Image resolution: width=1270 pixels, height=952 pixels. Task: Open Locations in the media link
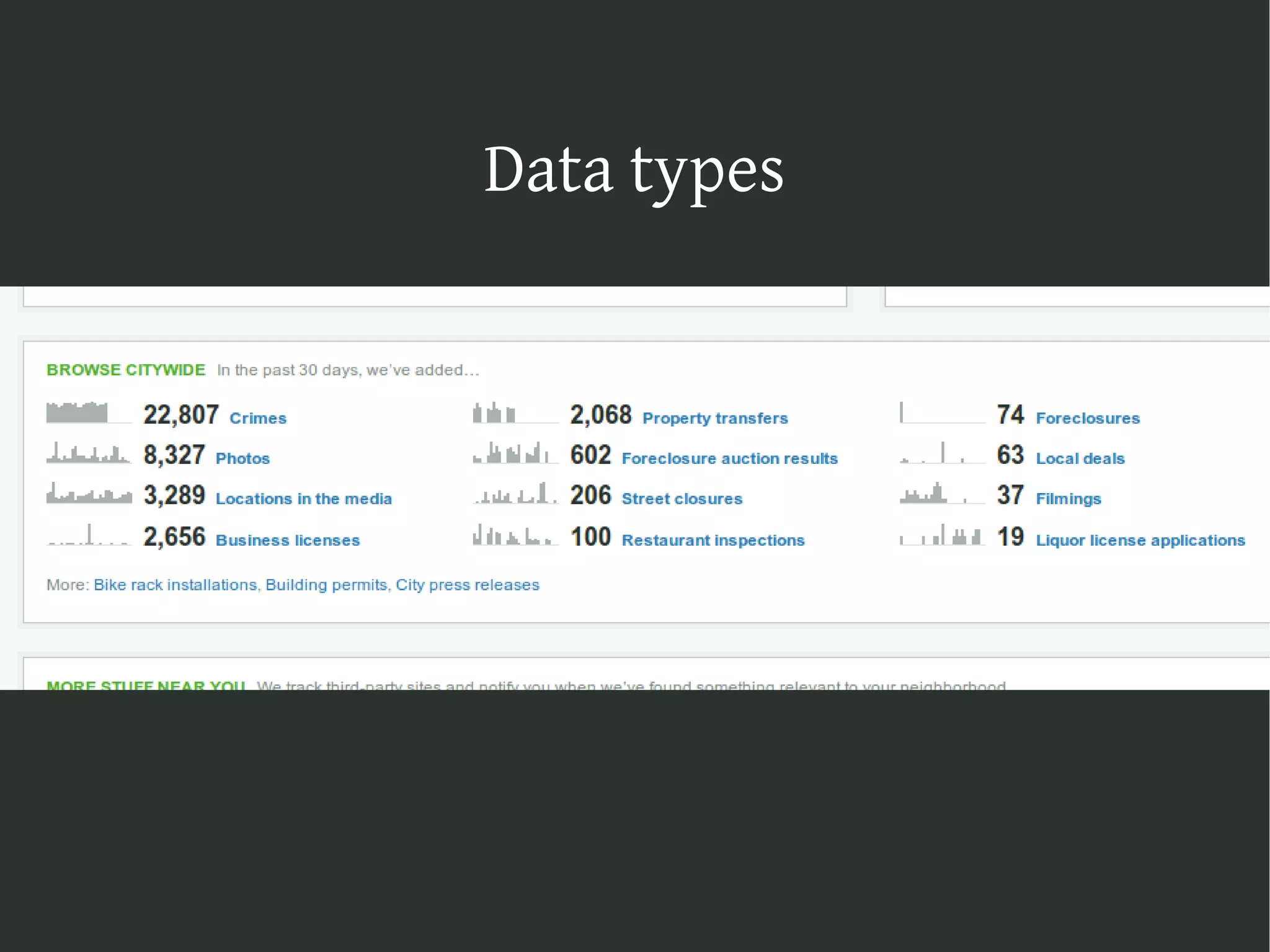click(x=303, y=499)
